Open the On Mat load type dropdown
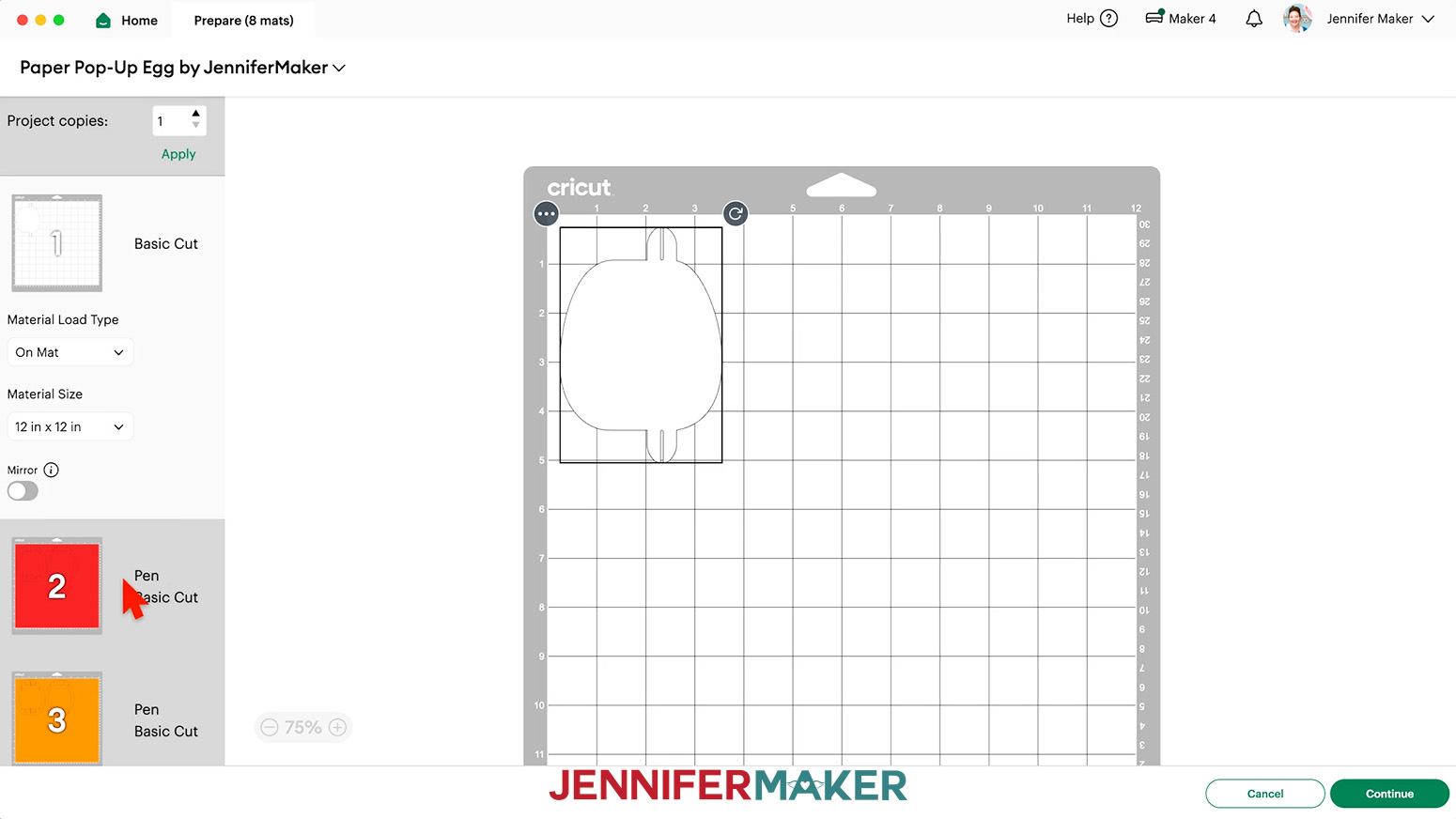 pyautogui.click(x=70, y=352)
